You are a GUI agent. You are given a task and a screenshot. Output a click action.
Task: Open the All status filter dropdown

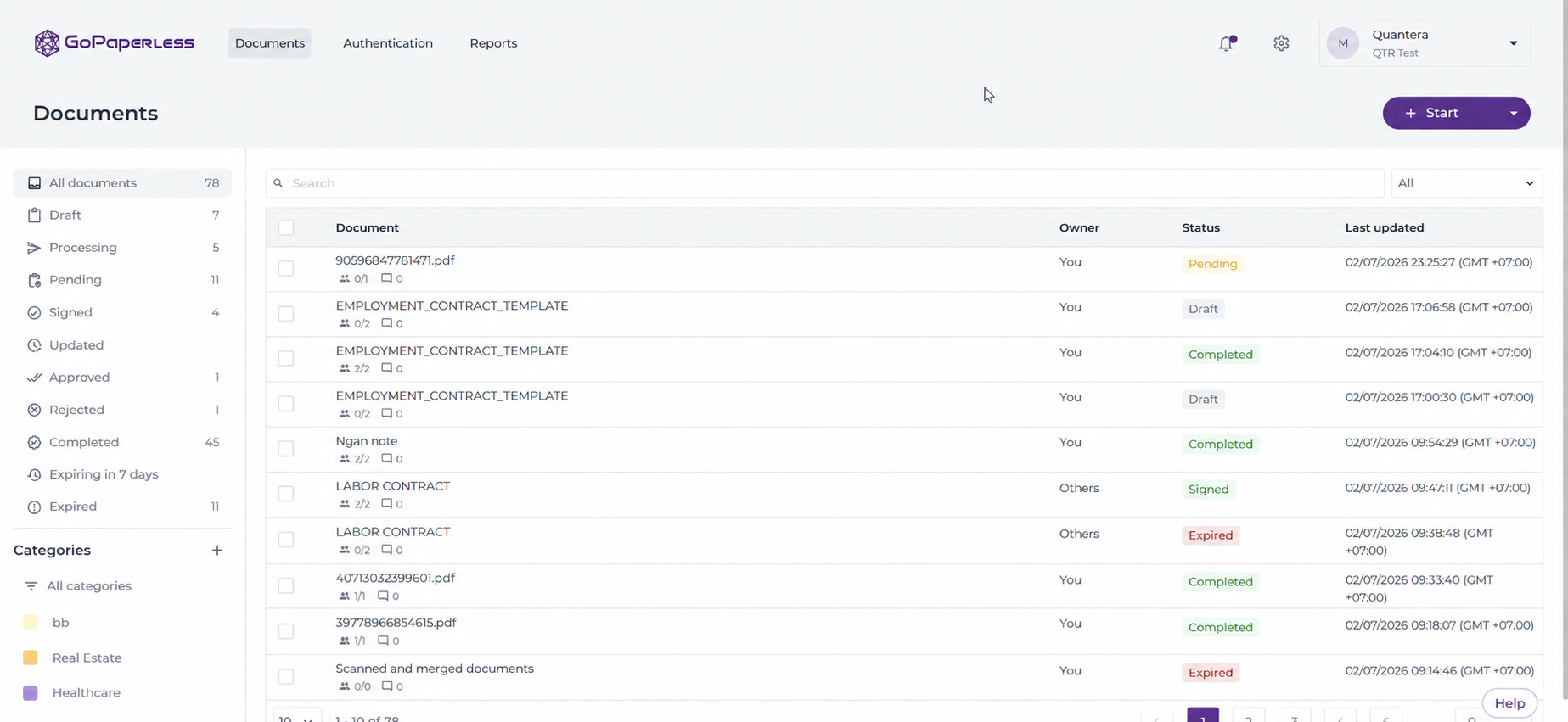coord(1466,183)
